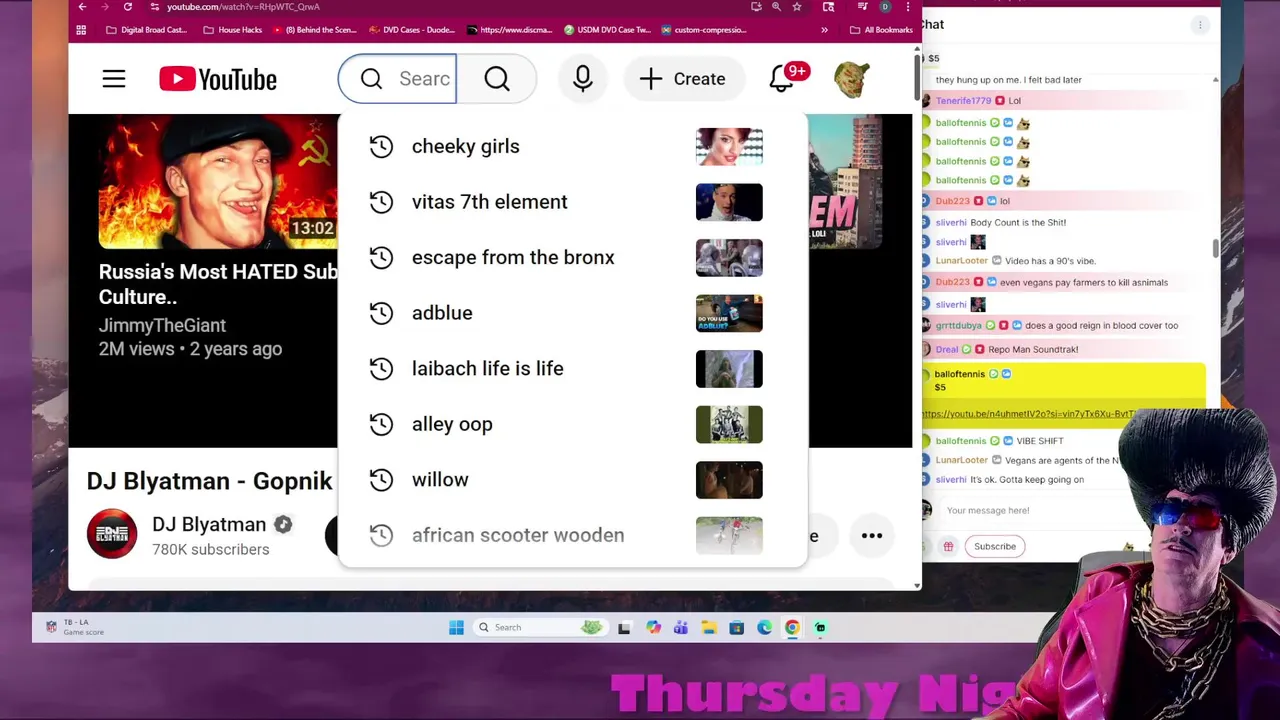Start voice search with the microphone icon
This screenshot has height=720, width=1280.
point(583,79)
